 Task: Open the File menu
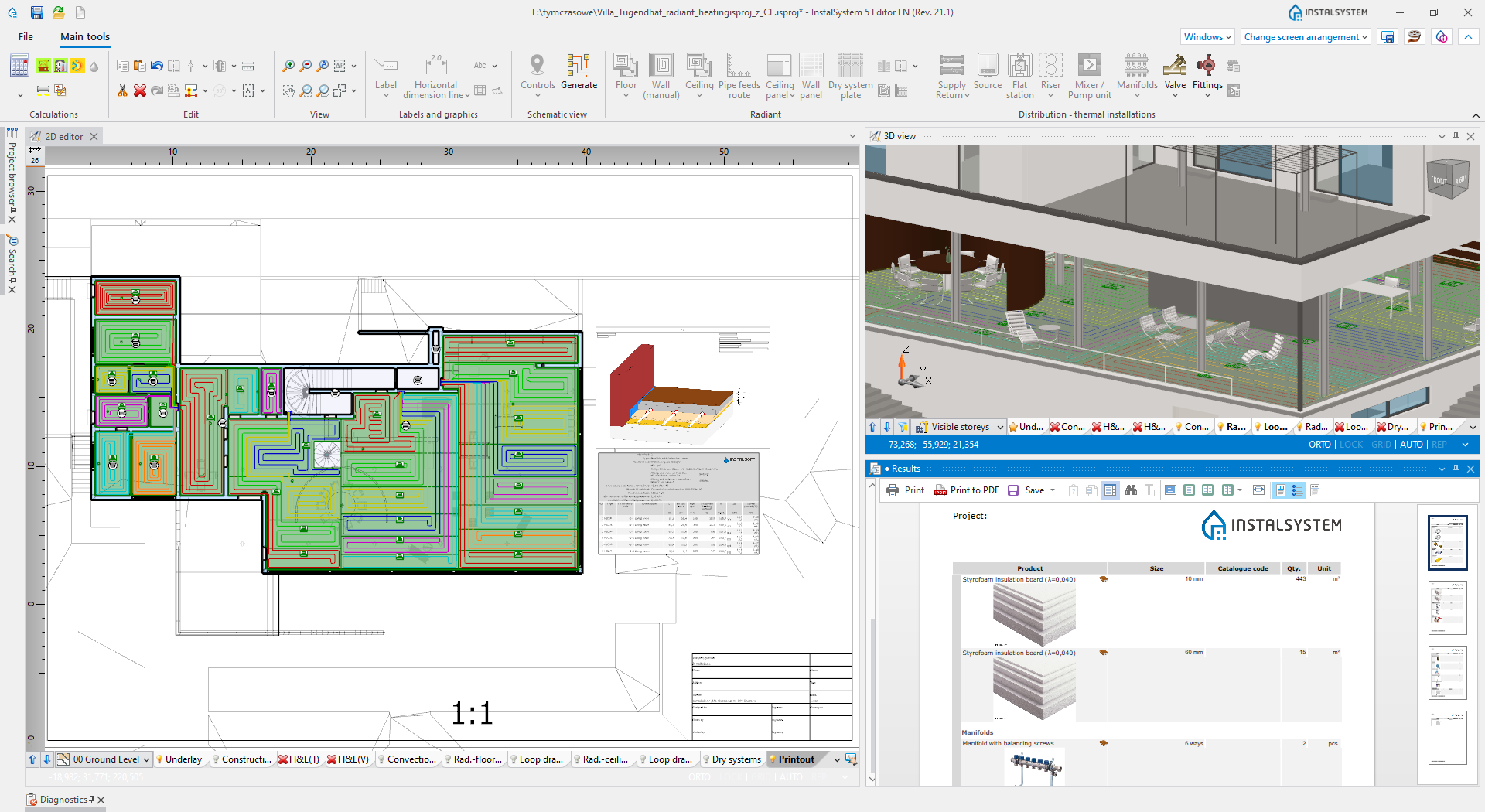coord(26,37)
